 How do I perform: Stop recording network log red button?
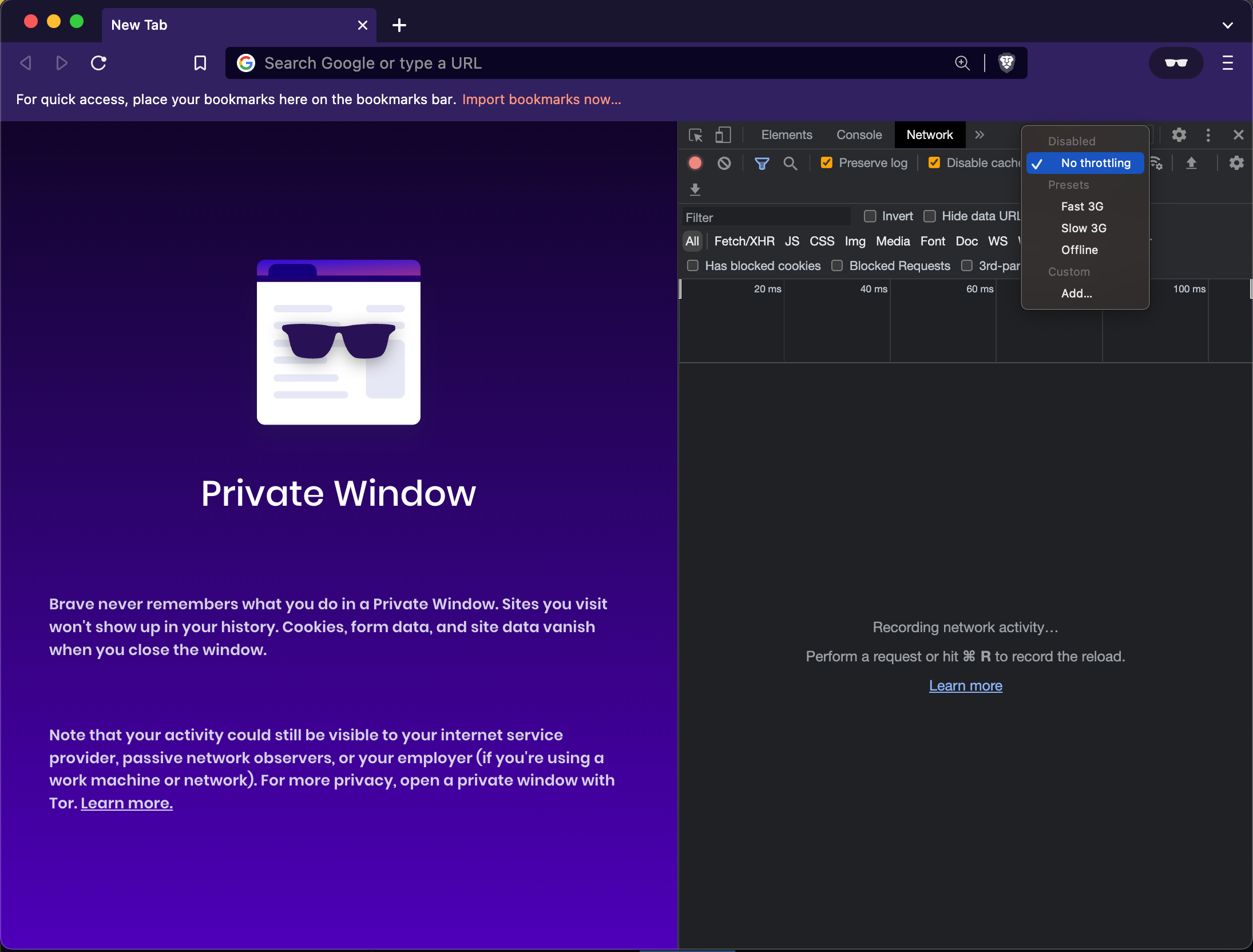[x=695, y=163]
